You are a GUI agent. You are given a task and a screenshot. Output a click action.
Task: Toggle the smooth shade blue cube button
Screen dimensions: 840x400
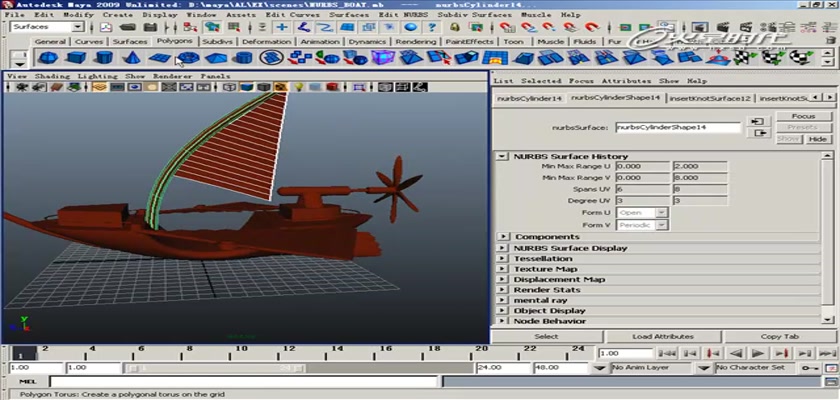[x=246, y=87]
